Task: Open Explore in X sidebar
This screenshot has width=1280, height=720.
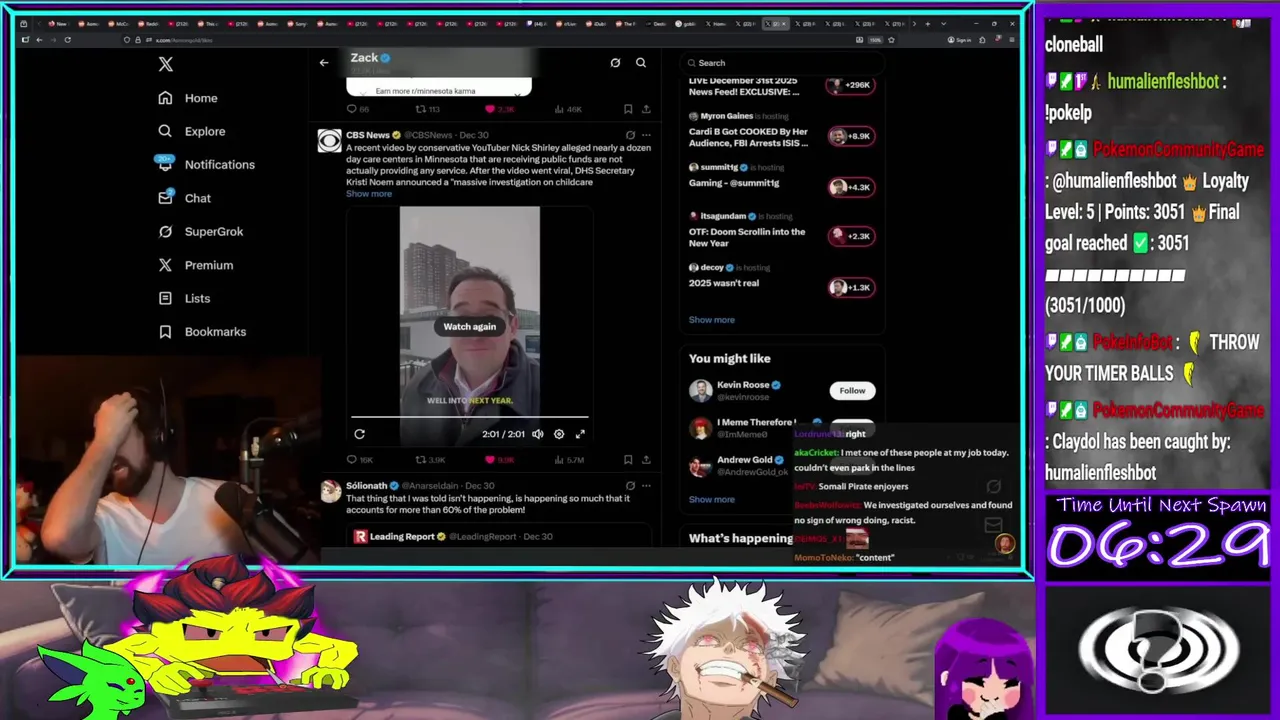Action: 191,131
